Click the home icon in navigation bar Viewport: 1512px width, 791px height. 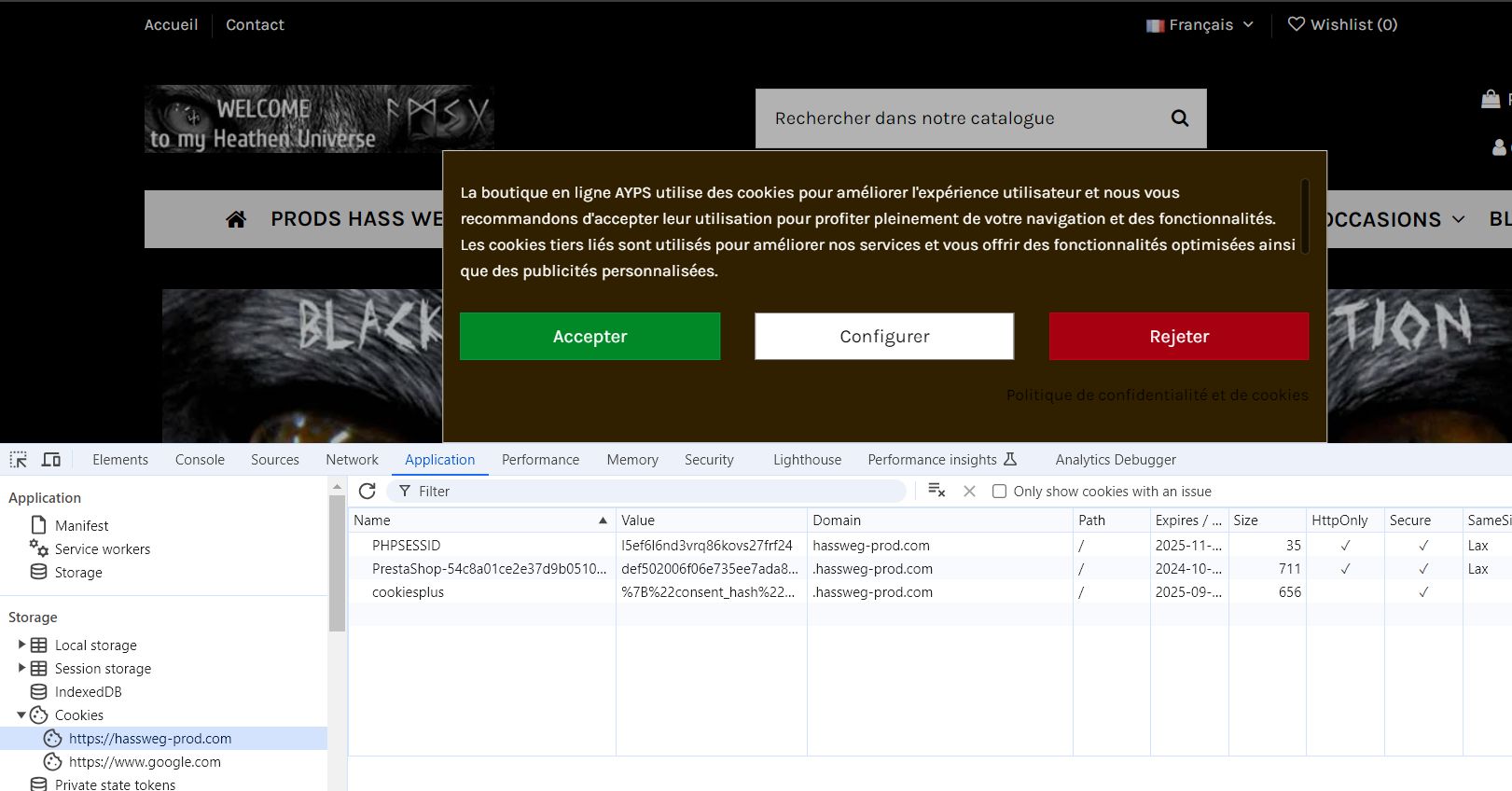(x=236, y=219)
